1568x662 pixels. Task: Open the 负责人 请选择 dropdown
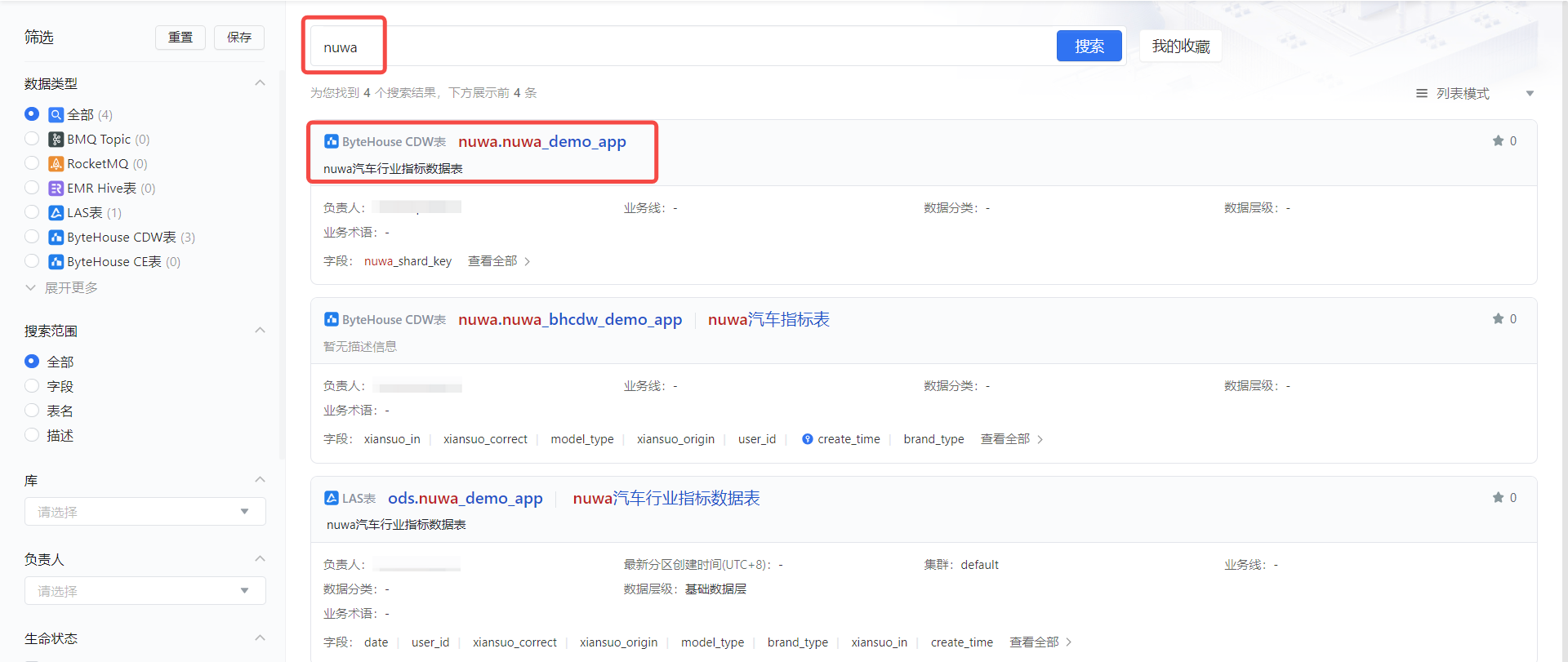click(x=145, y=591)
